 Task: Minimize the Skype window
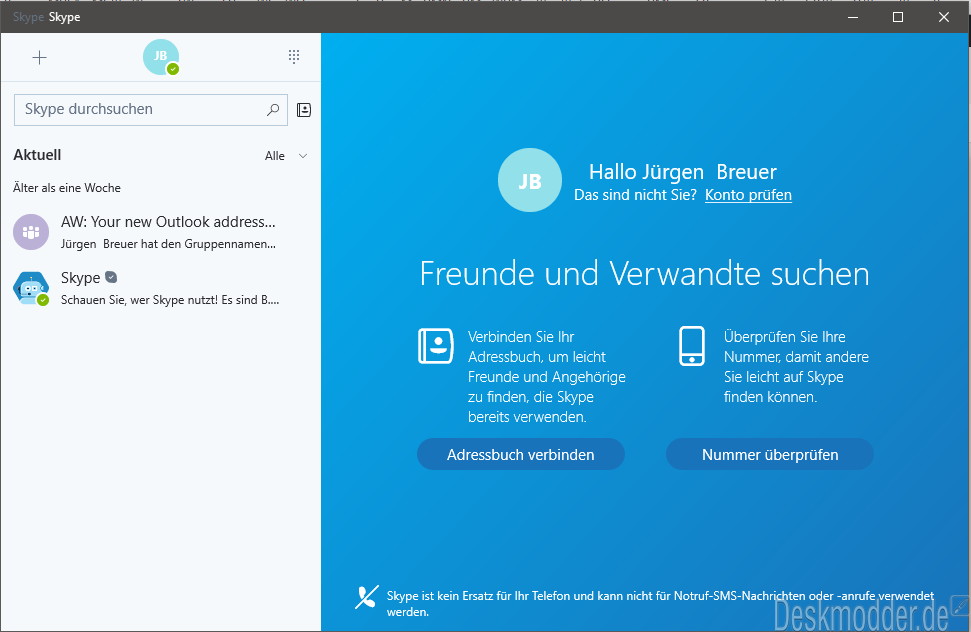(x=853, y=17)
